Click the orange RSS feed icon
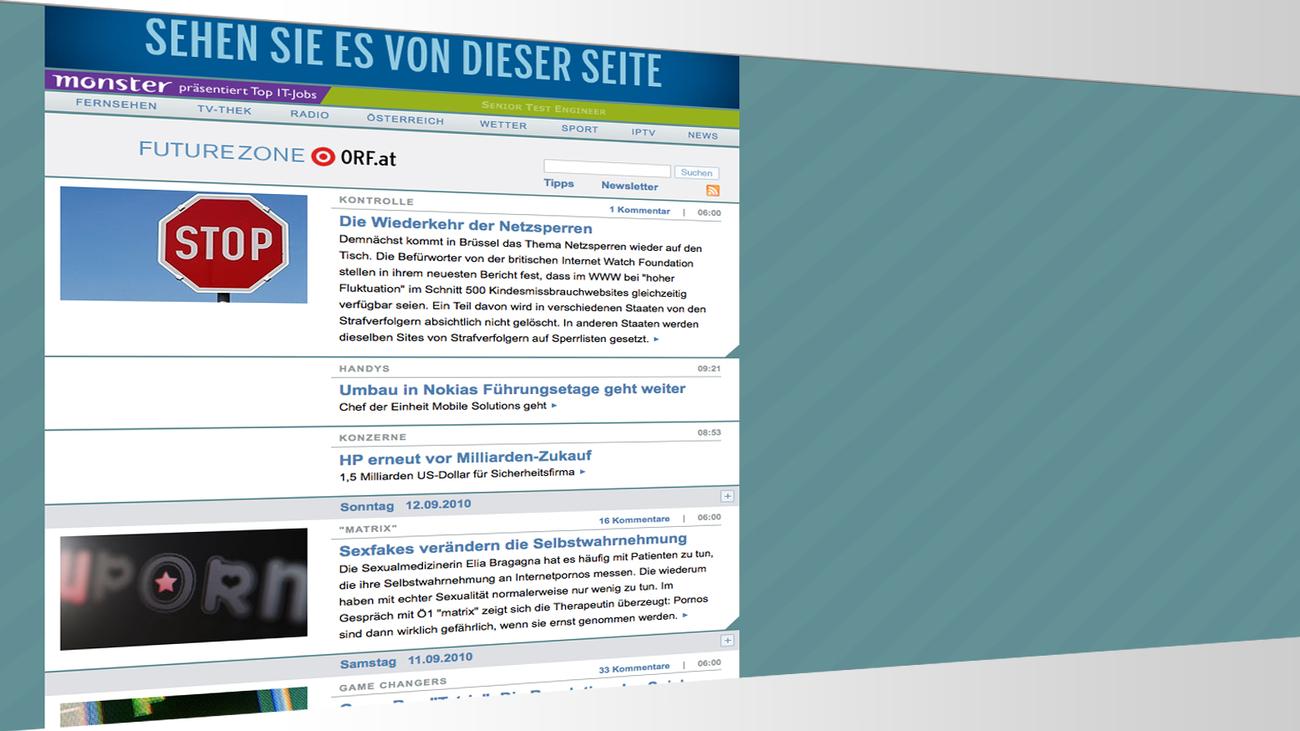1300x731 pixels. (x=713, y=191)
